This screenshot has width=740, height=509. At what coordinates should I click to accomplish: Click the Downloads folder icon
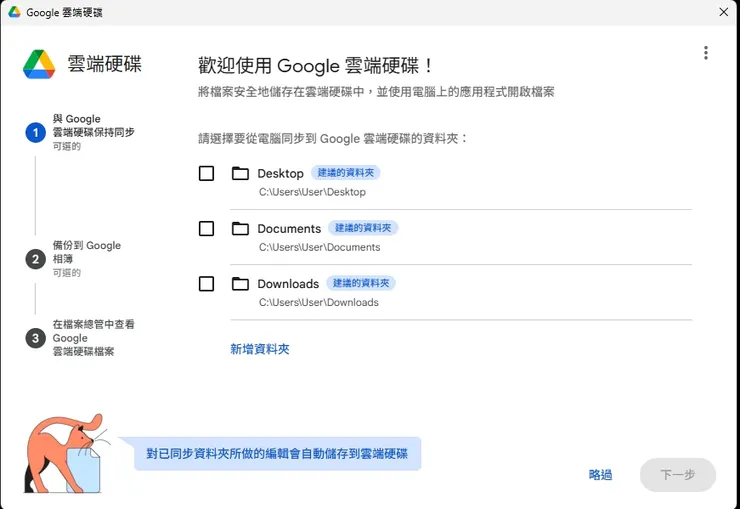[240, 284]
